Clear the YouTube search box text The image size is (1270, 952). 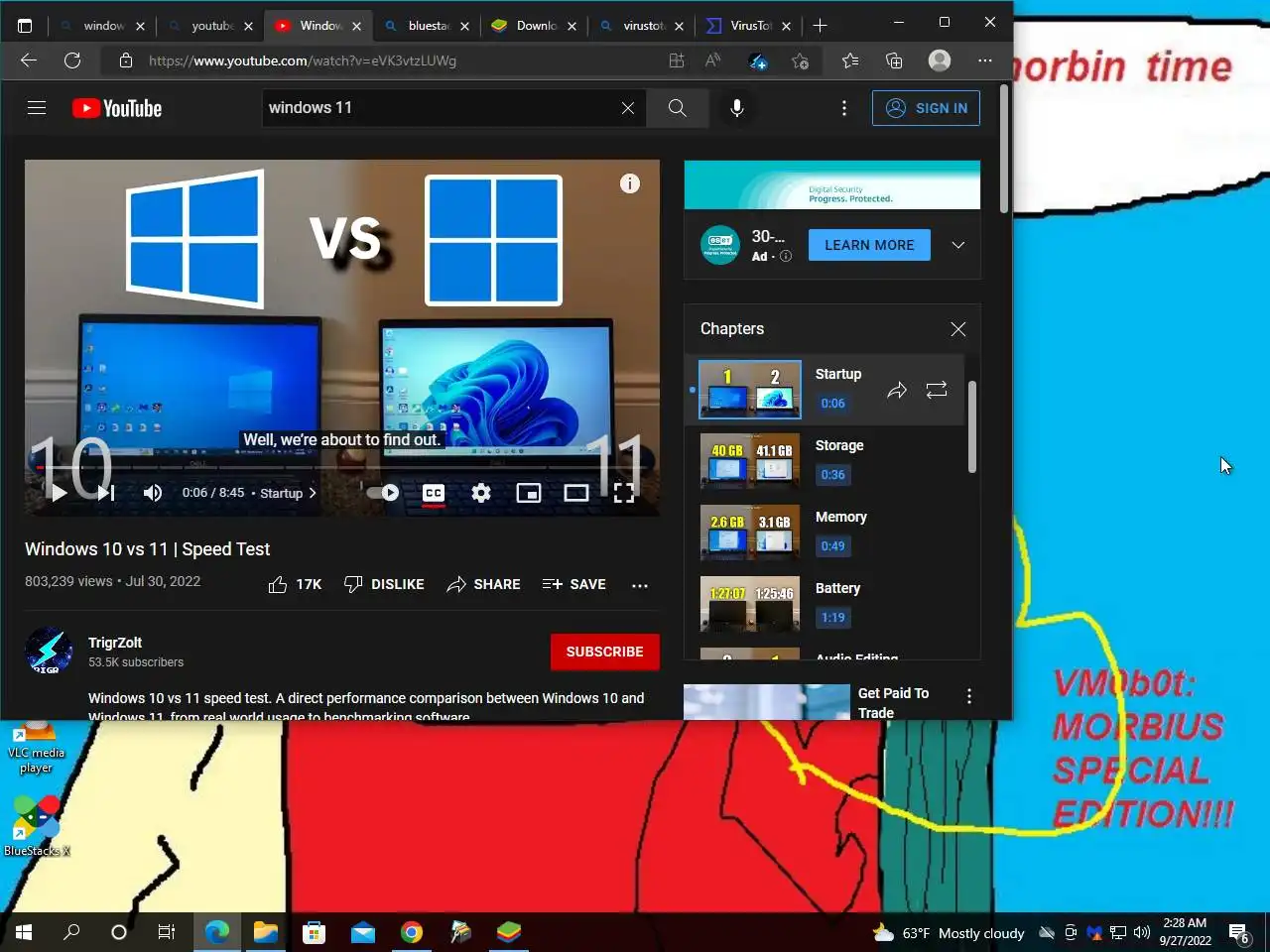(x=628, y=108)
